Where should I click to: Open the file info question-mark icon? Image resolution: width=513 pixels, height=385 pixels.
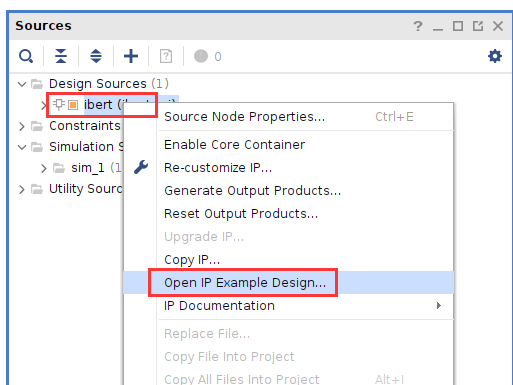click(166, 56)
